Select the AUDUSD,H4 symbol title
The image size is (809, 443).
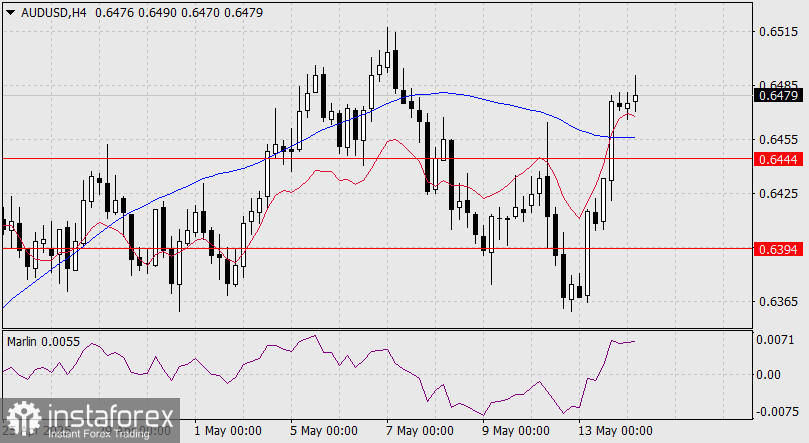coord(54,13)
